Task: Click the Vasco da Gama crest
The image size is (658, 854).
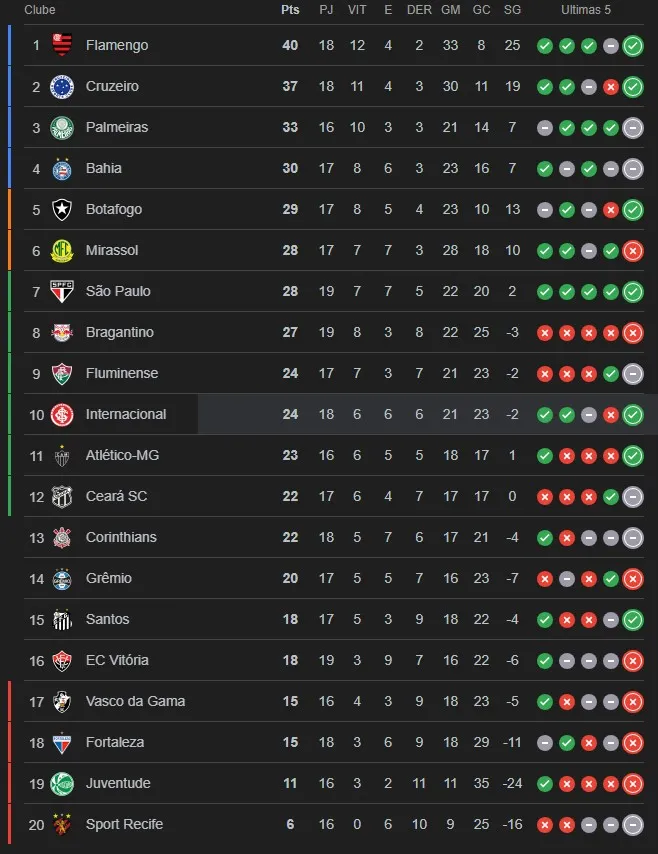Action: click(62, 701)
